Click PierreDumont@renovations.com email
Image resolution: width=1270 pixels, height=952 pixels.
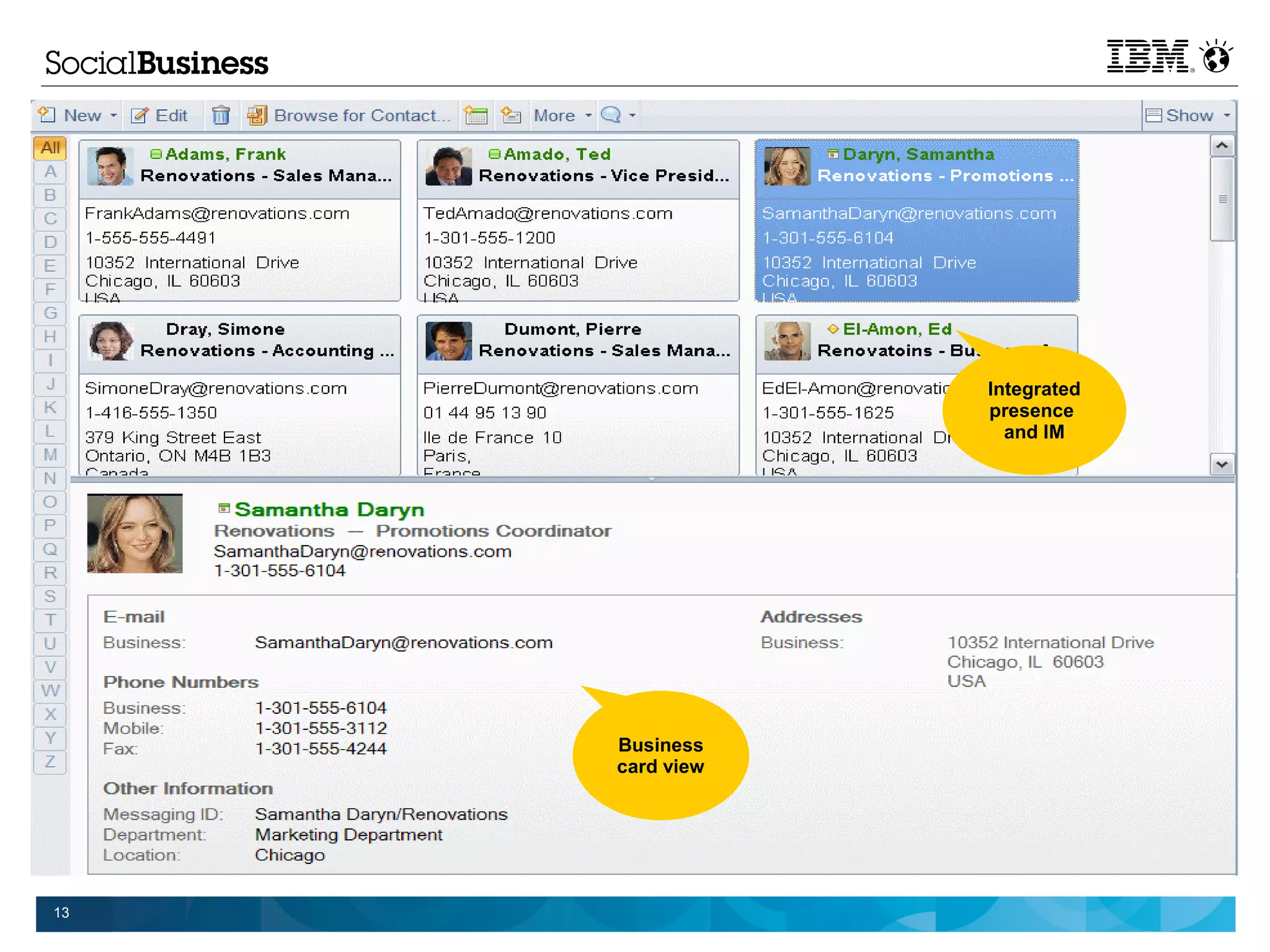[x=561, y=388]
